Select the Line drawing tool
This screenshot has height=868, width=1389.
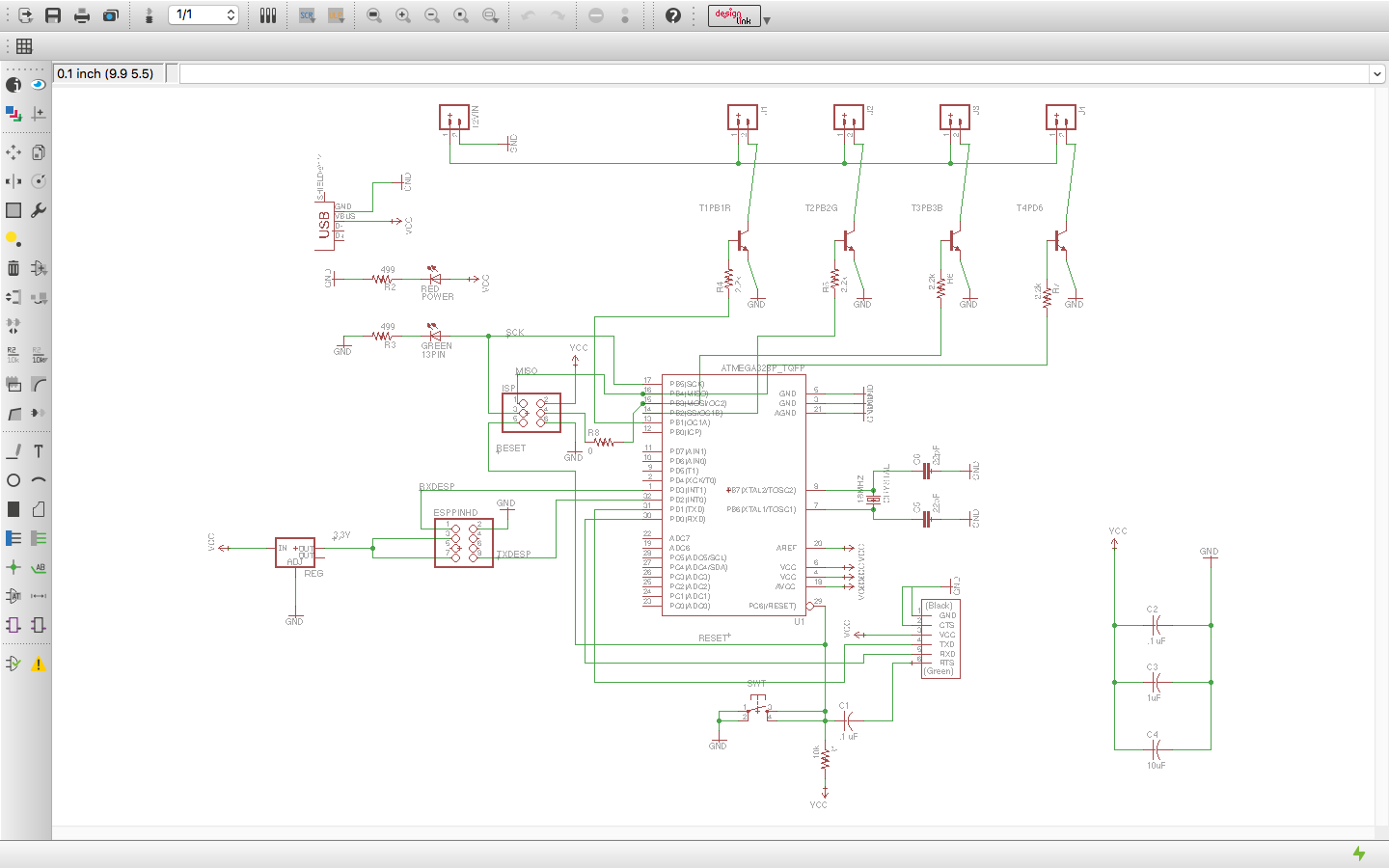pyautogui.click(x=14, y=451)
